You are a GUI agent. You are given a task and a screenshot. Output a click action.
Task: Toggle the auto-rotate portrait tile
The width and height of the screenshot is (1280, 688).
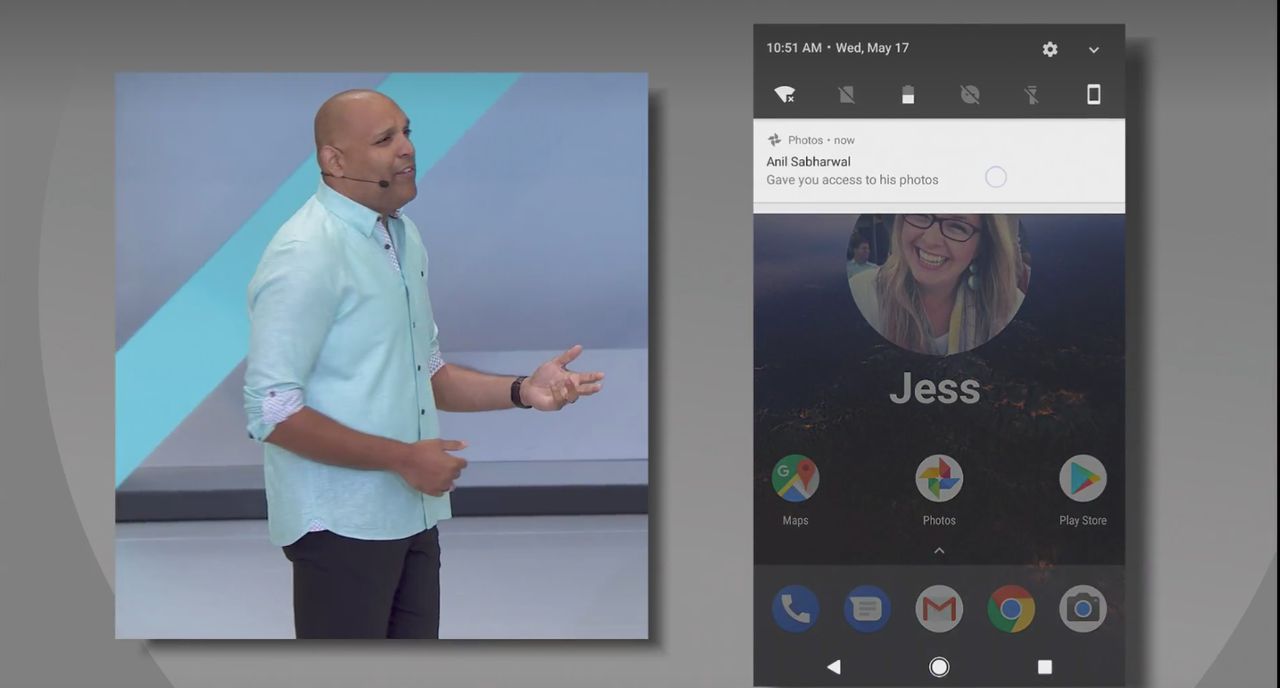[1094, 95]
